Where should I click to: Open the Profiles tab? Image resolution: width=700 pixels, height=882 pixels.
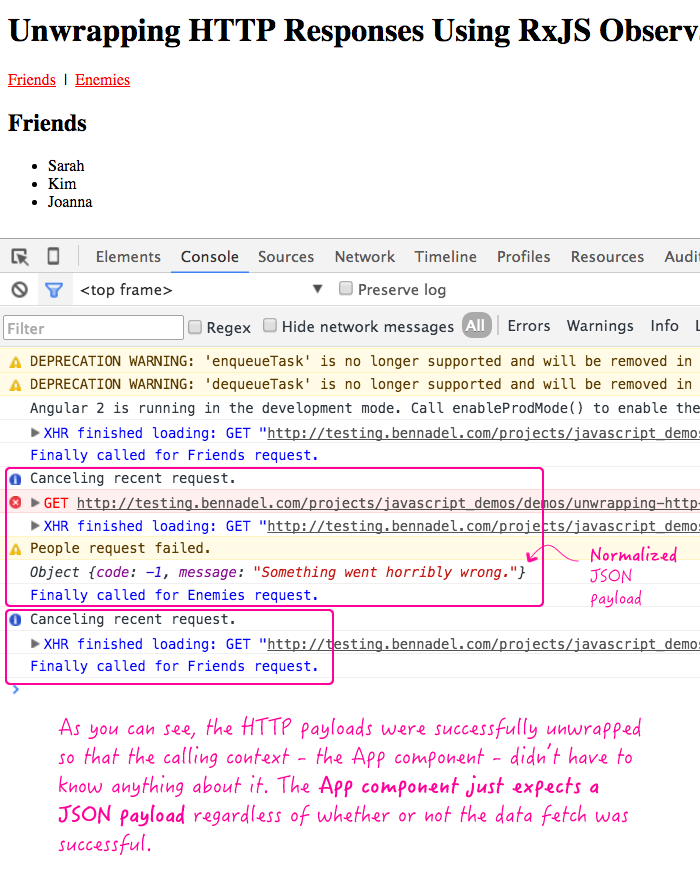(x=523, y=256)
